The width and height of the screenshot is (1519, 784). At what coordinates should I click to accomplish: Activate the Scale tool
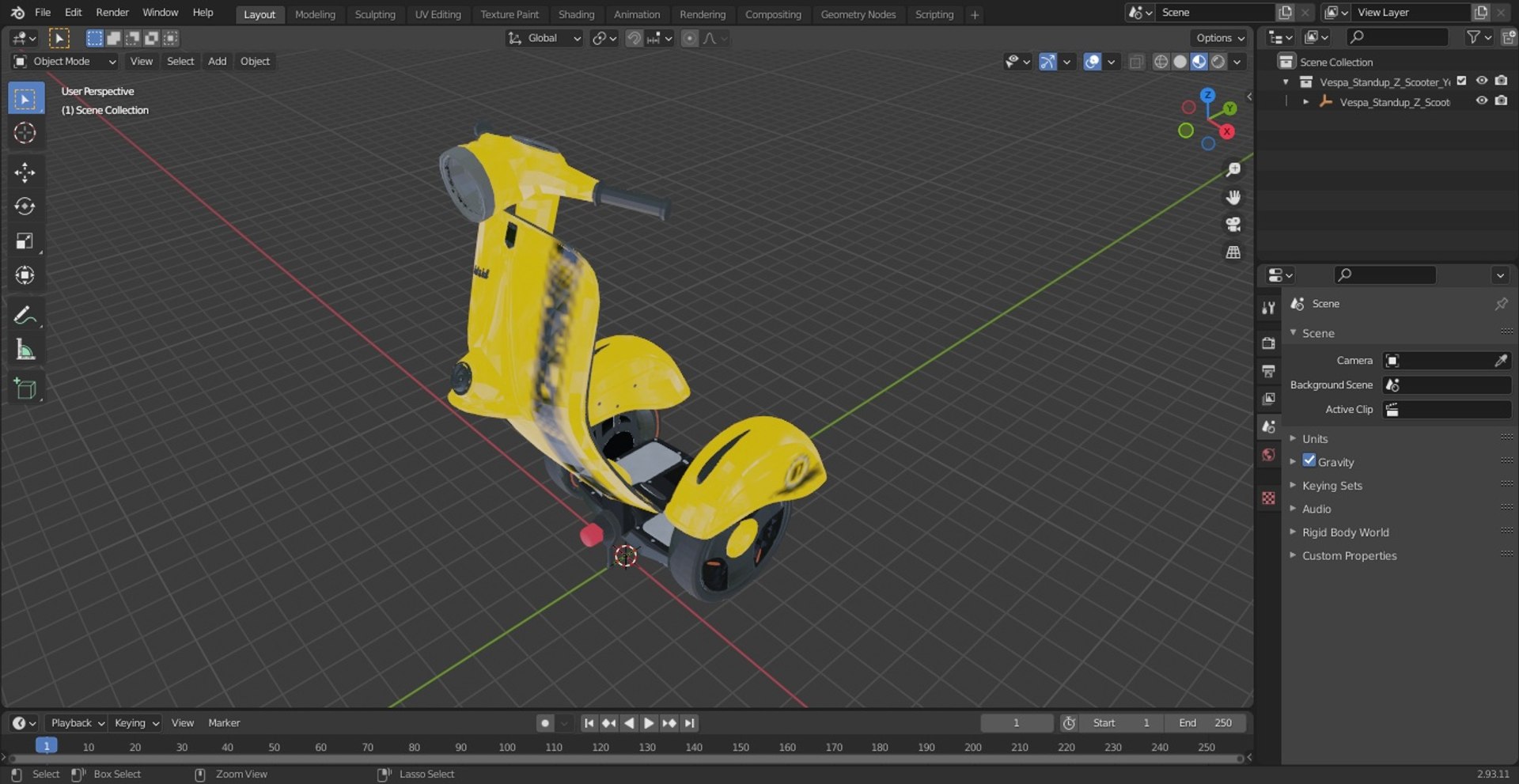tap(25, 241)
